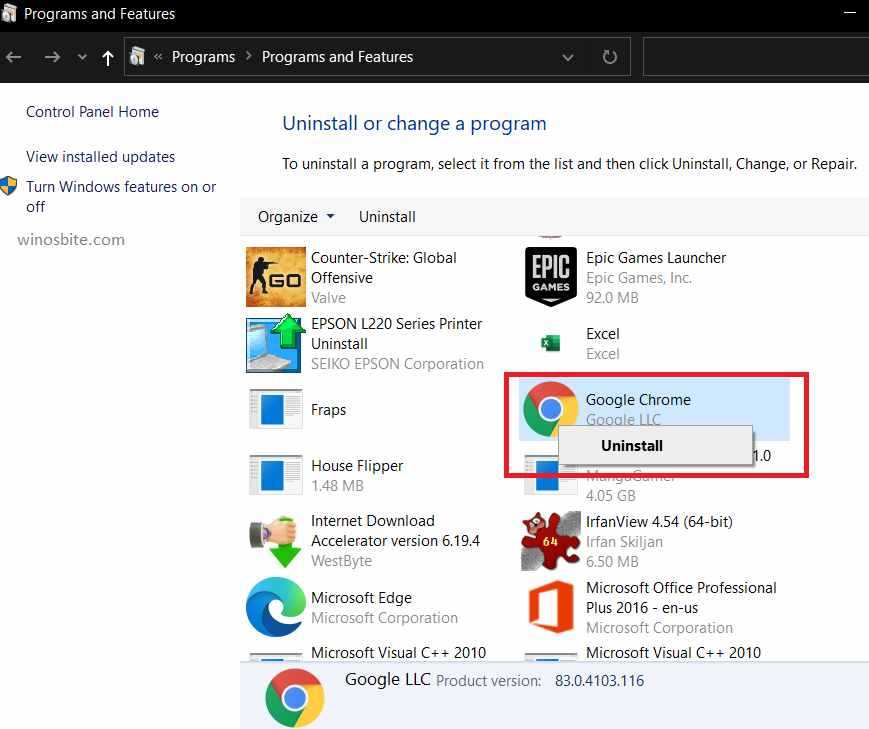Go back with the left arrow
Screen dimensions: 869x729
13,57
